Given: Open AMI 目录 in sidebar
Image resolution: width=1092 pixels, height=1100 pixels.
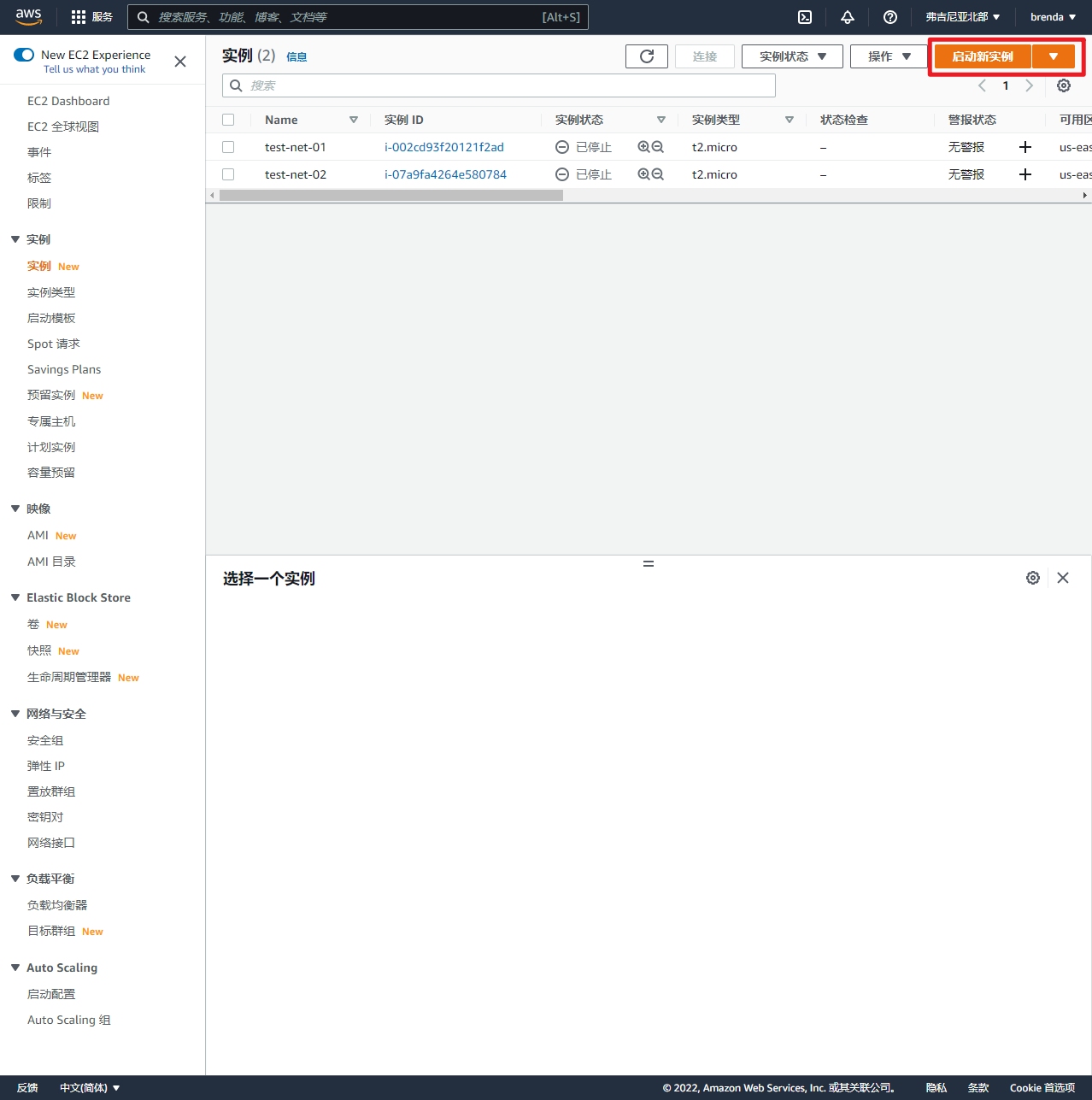Looking at the screenshot, I should (x=51, y=562).
